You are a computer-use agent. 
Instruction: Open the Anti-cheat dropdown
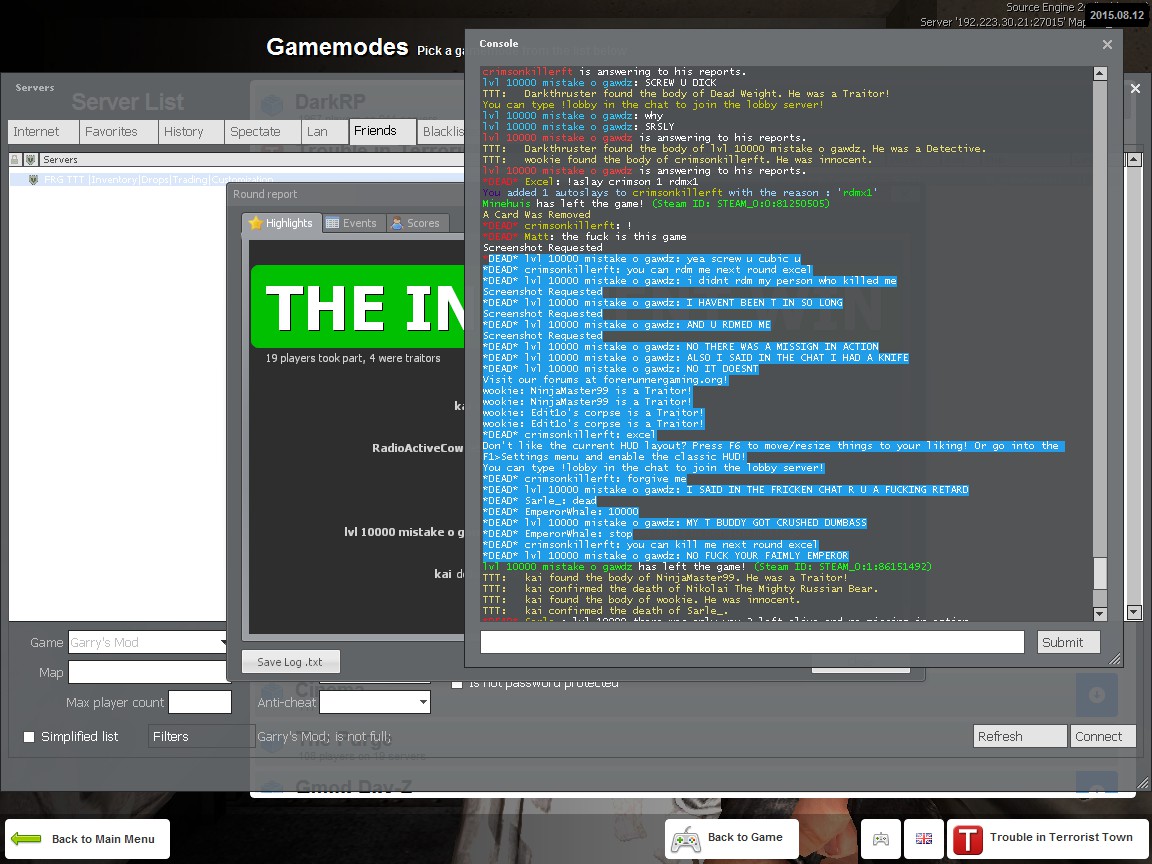[x=375, y=702]
